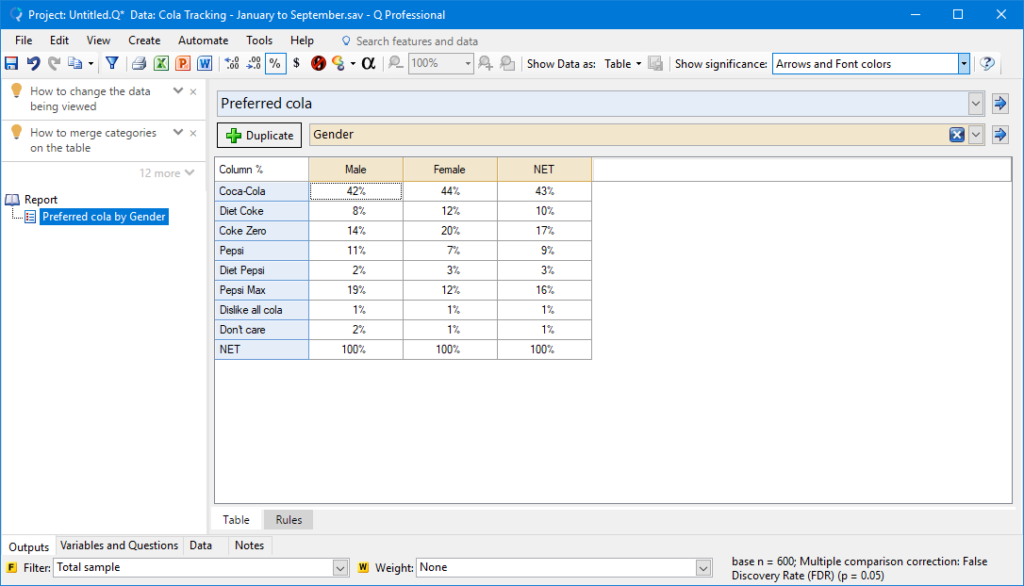Click the color palette icon
This screenshot has width=1024, height=586.
pyautogui.click(x=338, y=63)
